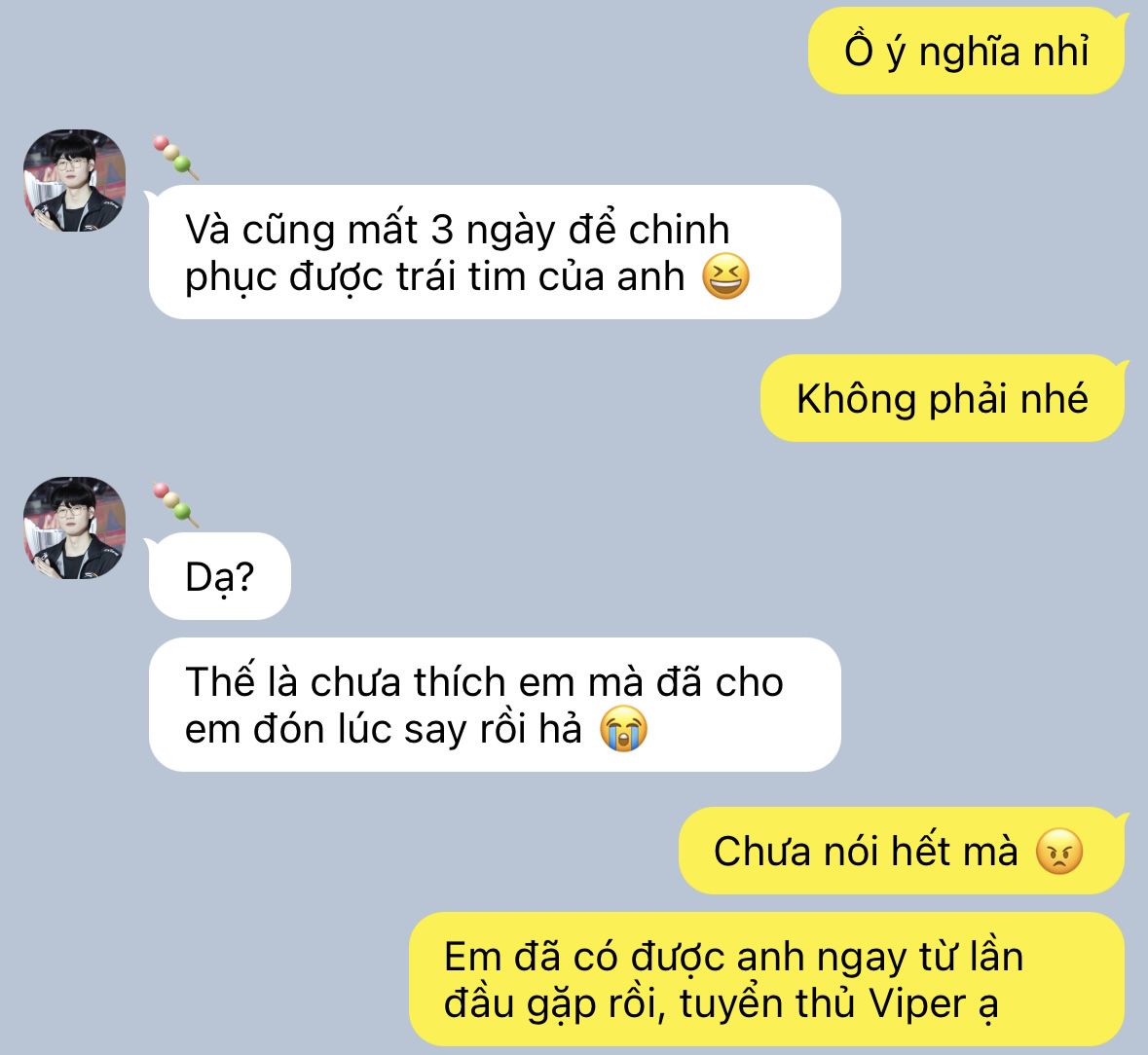Tap the laughing emoji in received message
The width and height of the screenshot is (1148, 1055).
point(725,276)
